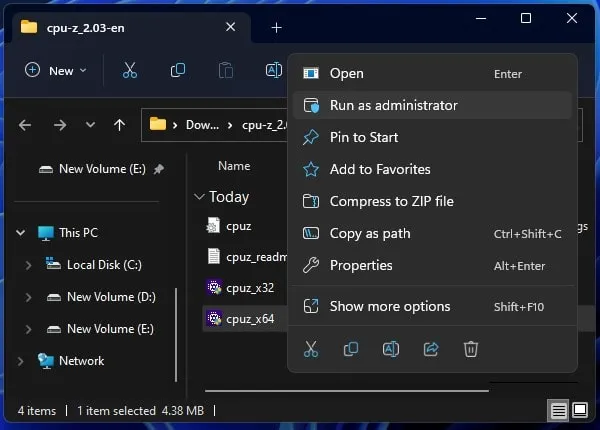Go forward with the right arrow

[x=60, y=125]
